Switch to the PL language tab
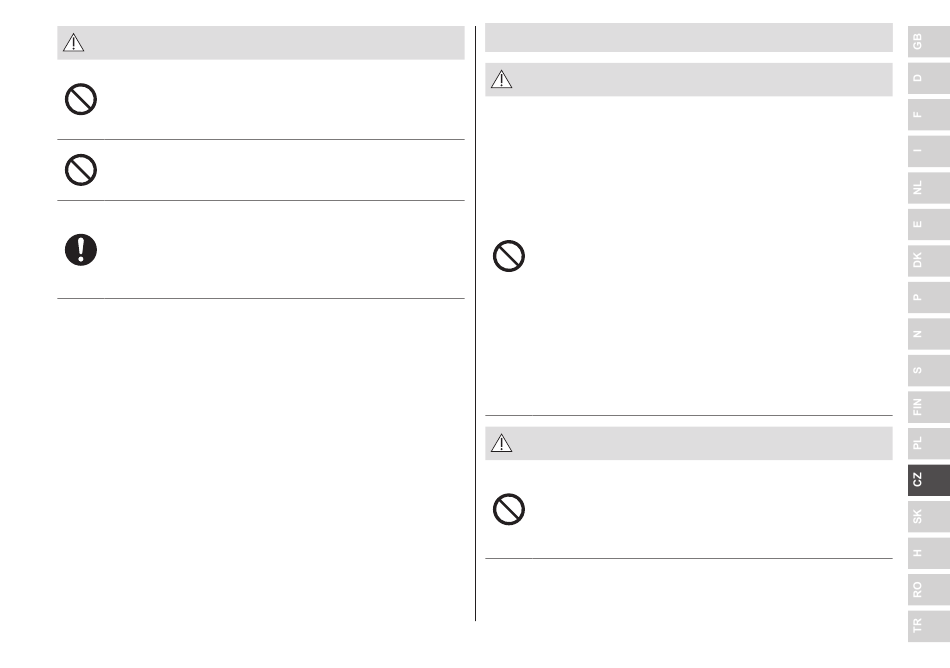 point(929,443)
